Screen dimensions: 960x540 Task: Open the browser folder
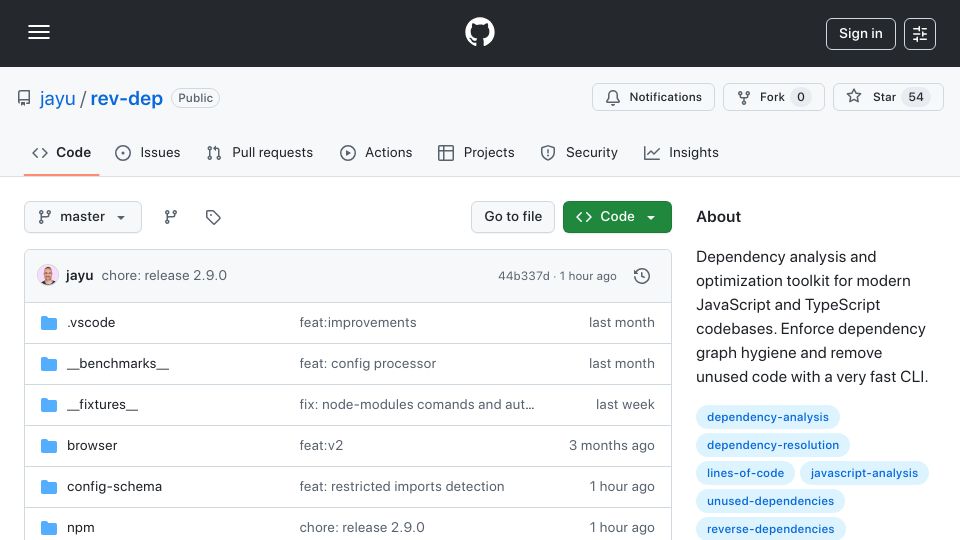[x=92, y=446]
